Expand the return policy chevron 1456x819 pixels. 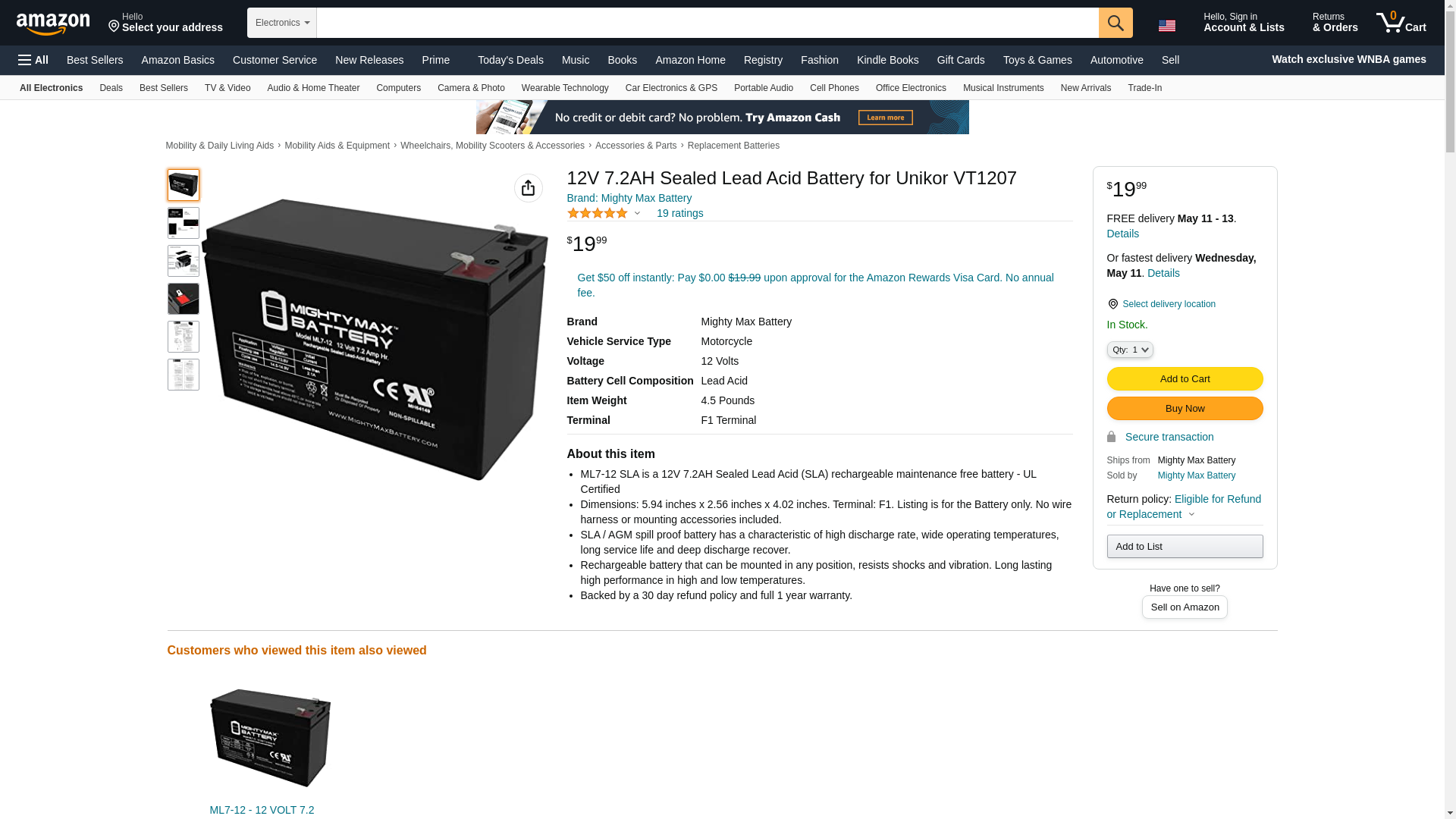[1191, 515]
